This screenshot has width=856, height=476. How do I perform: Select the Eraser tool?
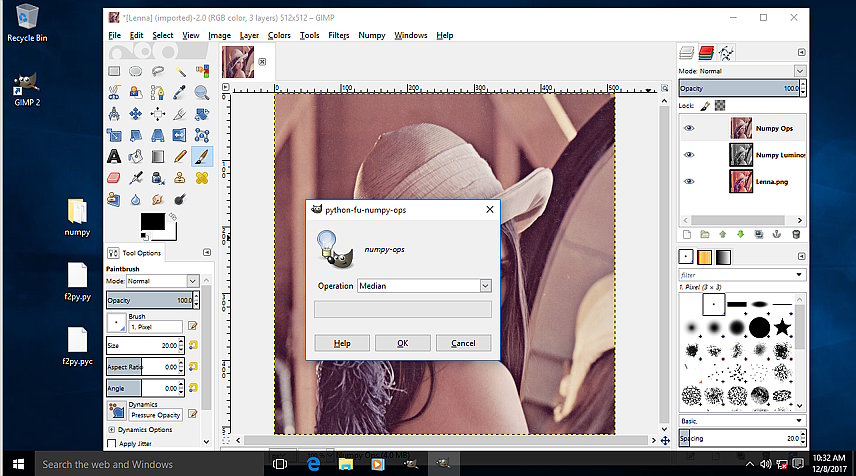pyautogui.click(x=114, y=178)
